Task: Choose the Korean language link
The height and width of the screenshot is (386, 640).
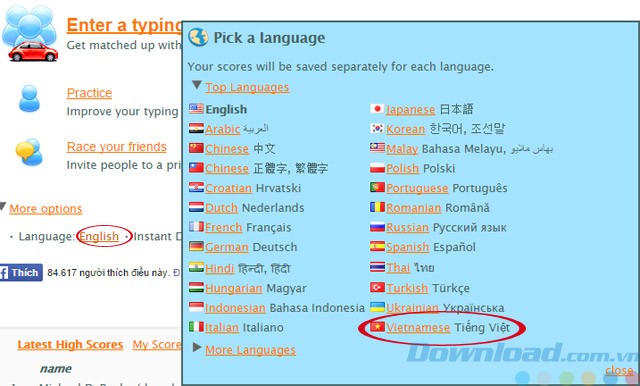Action: pos(406,129)
